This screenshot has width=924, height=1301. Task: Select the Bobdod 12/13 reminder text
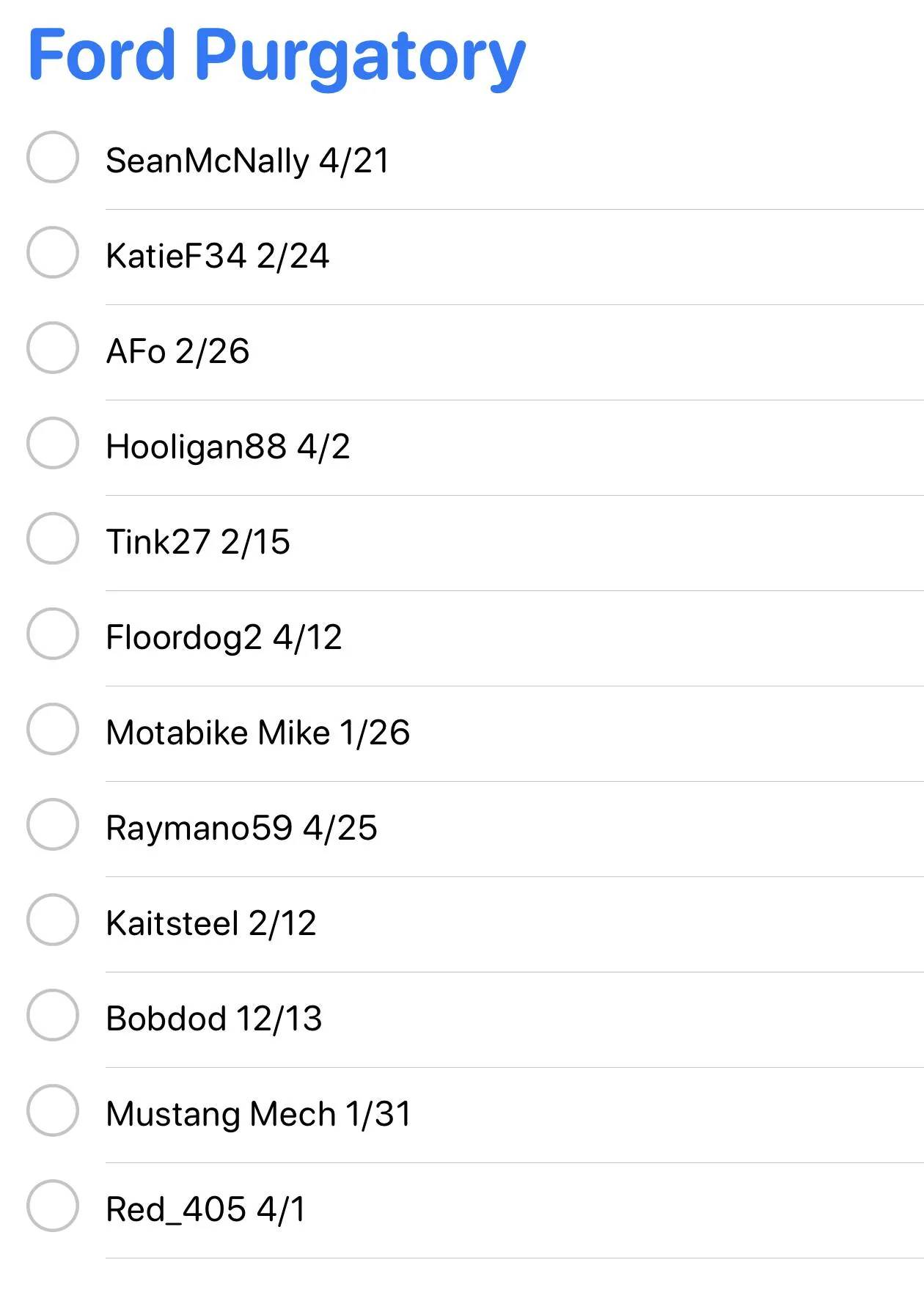pos(213,1019)
